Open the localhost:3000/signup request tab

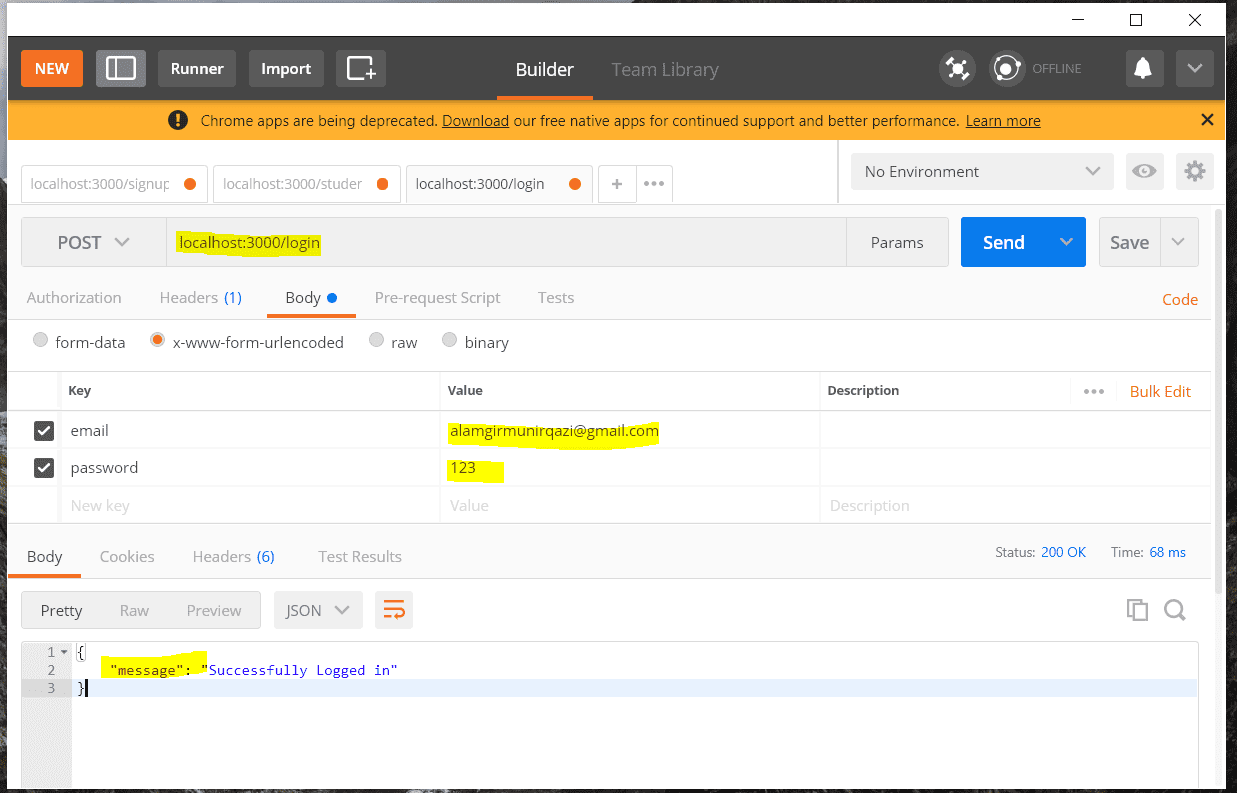[114, 184]
